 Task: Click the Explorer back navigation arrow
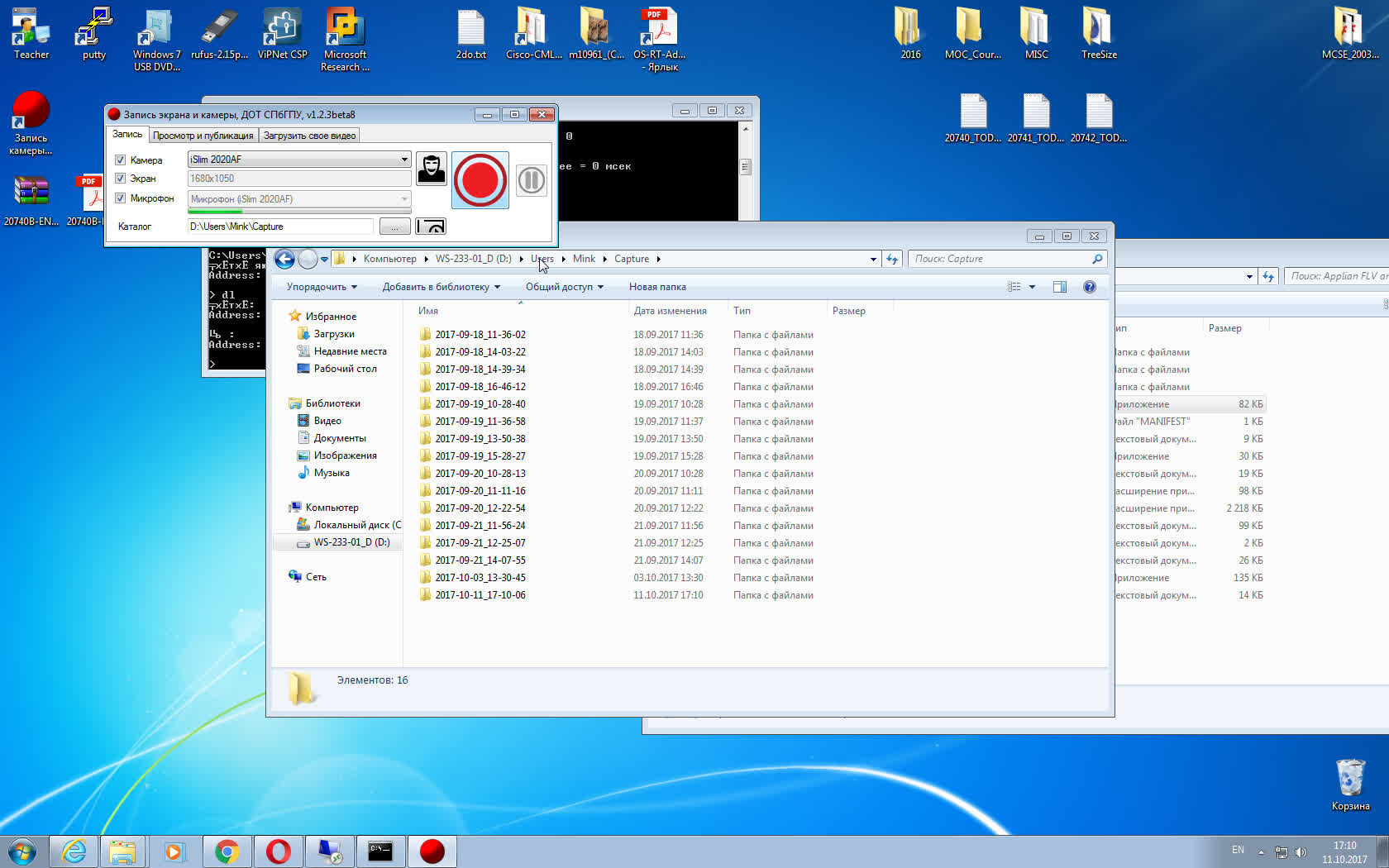[284, 260]
